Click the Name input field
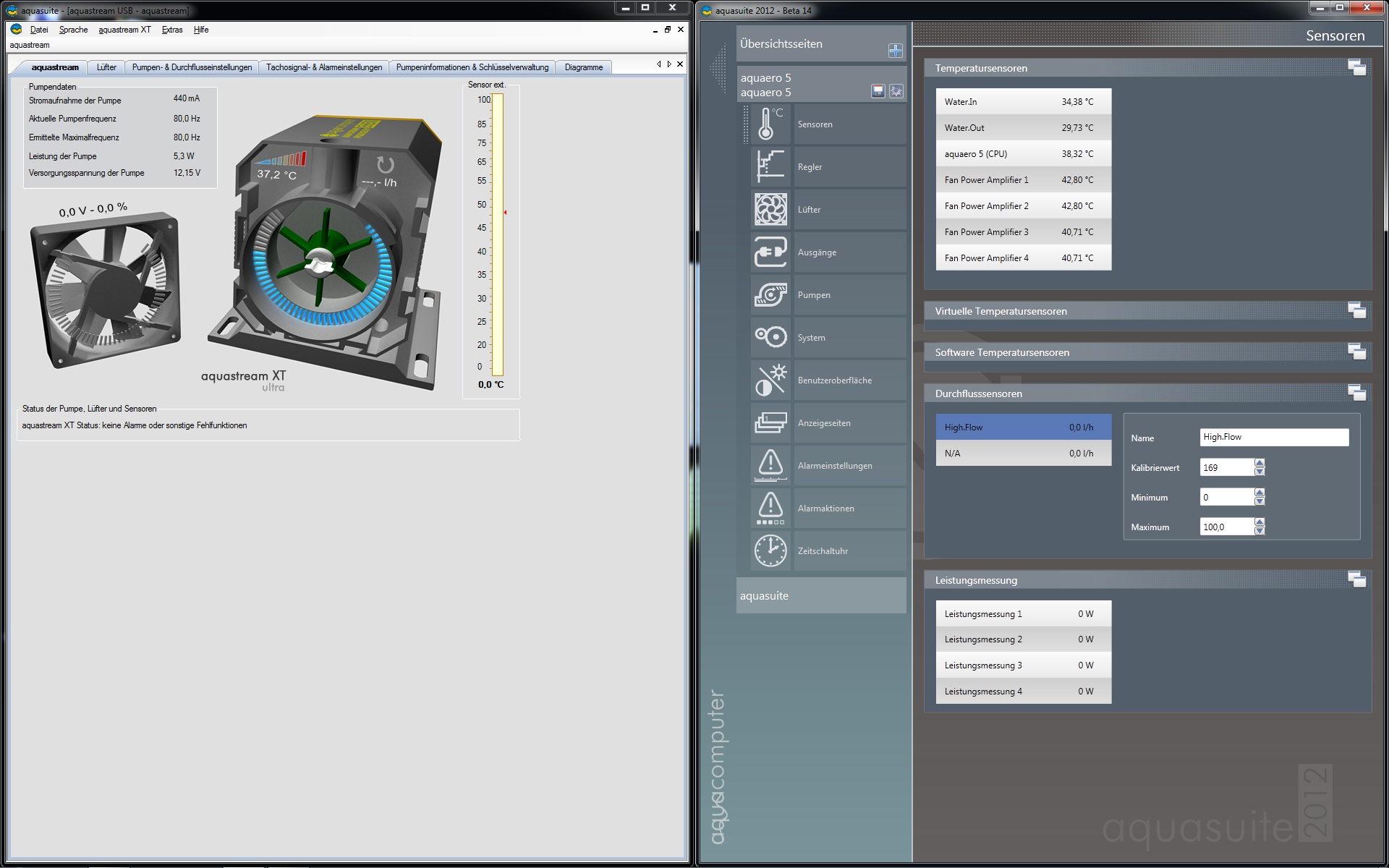Screen dimensions: 1389x868 1273,437
